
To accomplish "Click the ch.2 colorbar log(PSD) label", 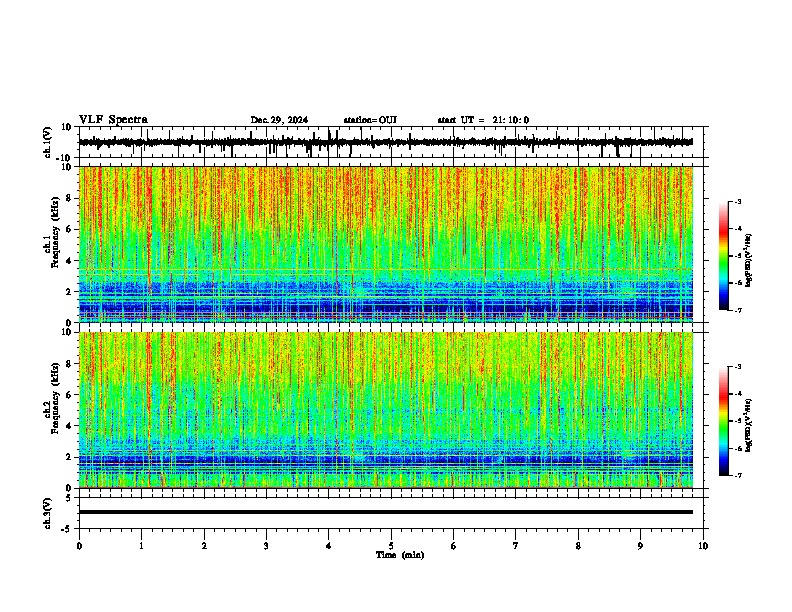I will tap(749, 425).
